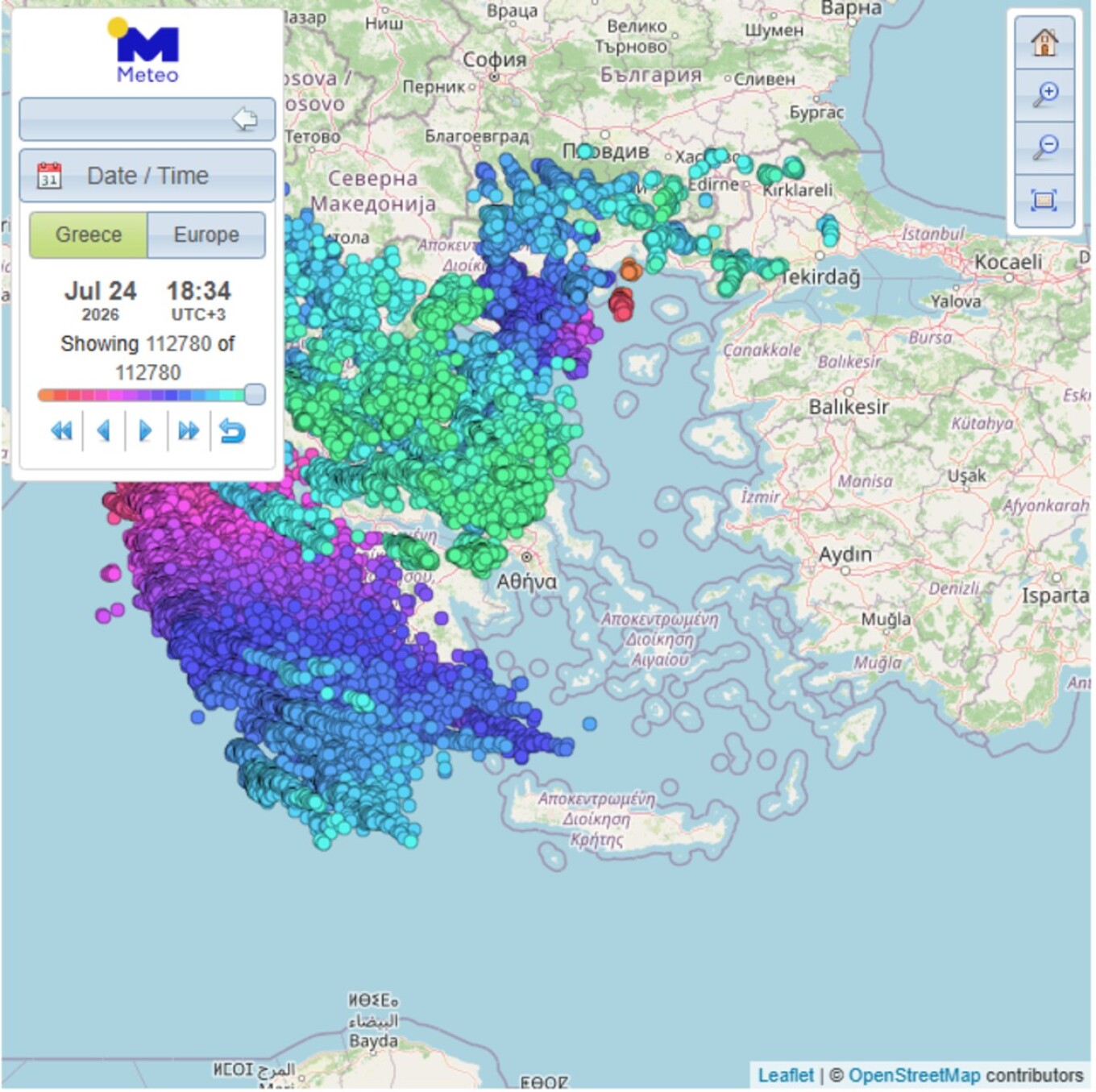The image size is (1096, 1092).
Task: Click the 'Пловдив' label on the map
Action: tap(605, 151)
